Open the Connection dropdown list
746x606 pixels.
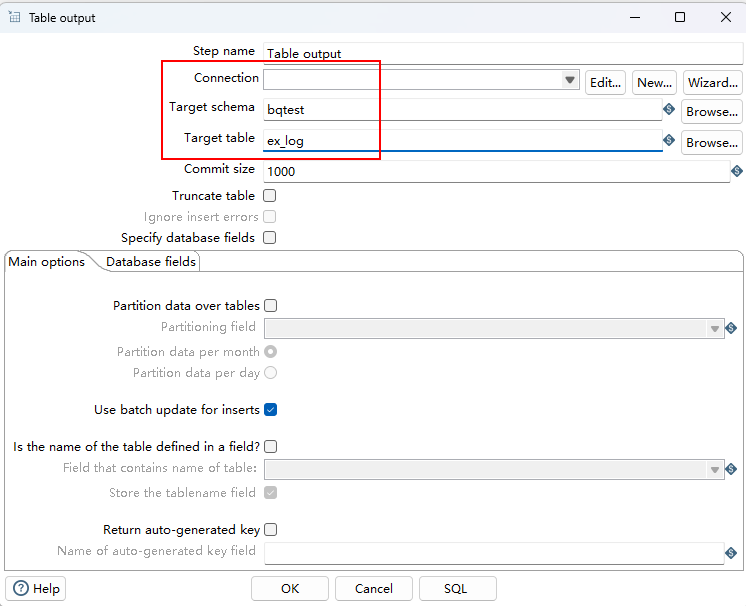point(569,80)
